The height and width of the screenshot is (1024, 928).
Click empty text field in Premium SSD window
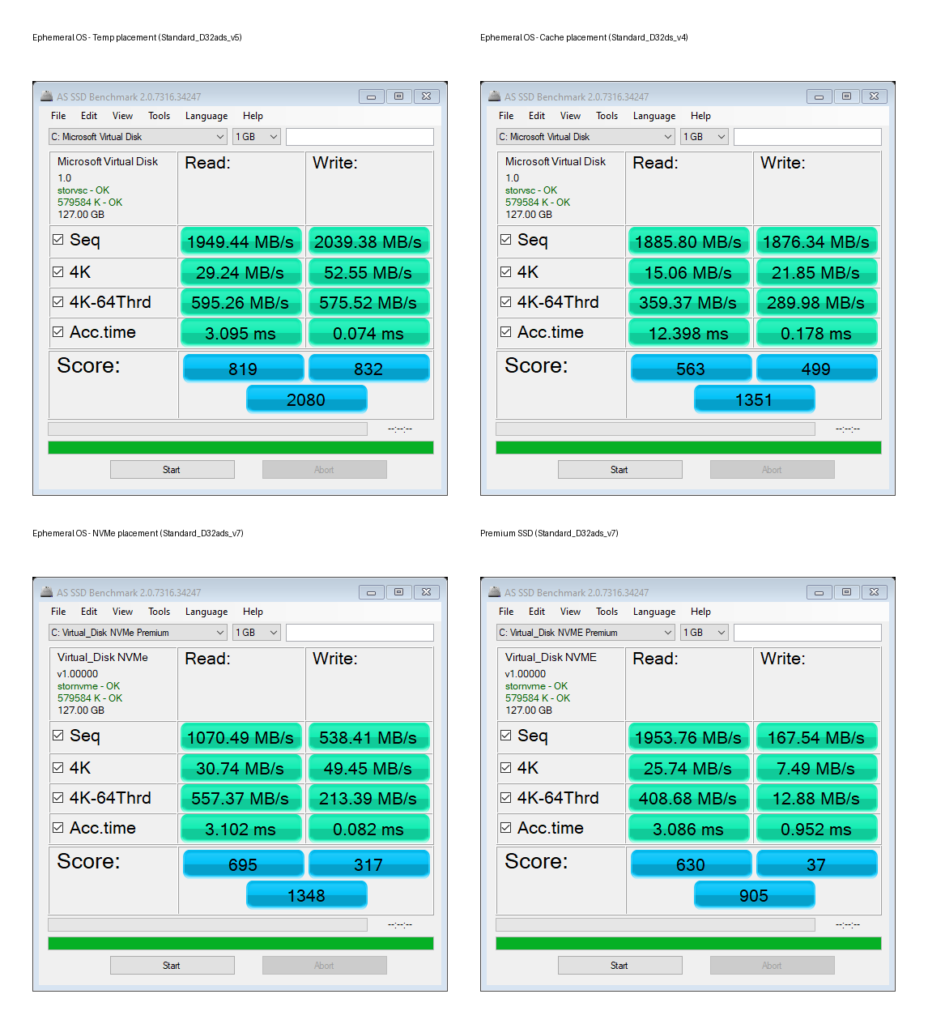(807, 633)
